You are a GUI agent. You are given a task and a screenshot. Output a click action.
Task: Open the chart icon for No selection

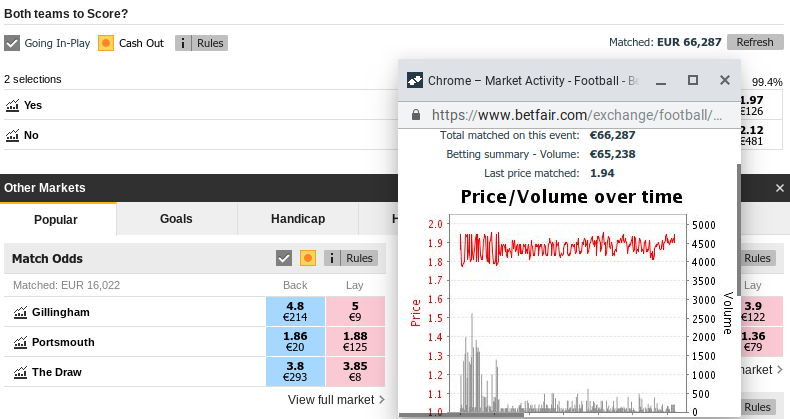point(12,135)
